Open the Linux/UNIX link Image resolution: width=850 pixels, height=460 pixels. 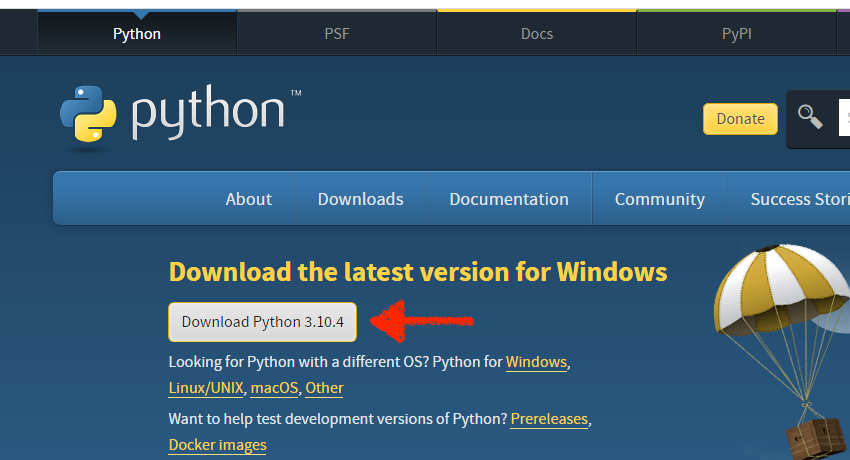[206, 388]
